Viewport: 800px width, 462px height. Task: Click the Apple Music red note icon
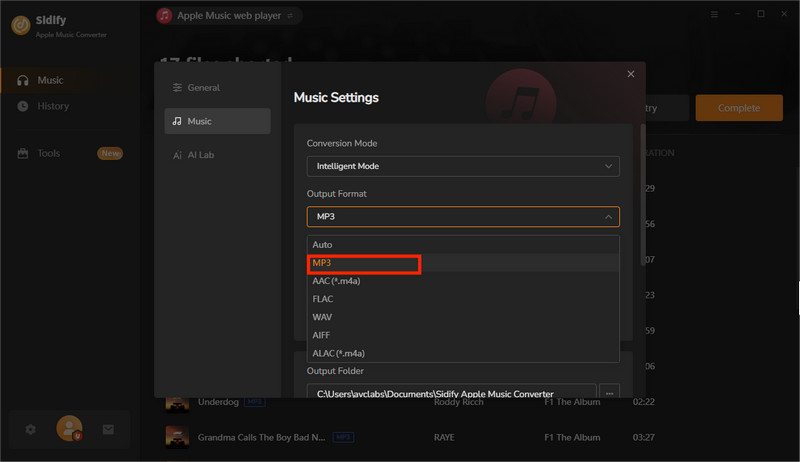[164, 16]
